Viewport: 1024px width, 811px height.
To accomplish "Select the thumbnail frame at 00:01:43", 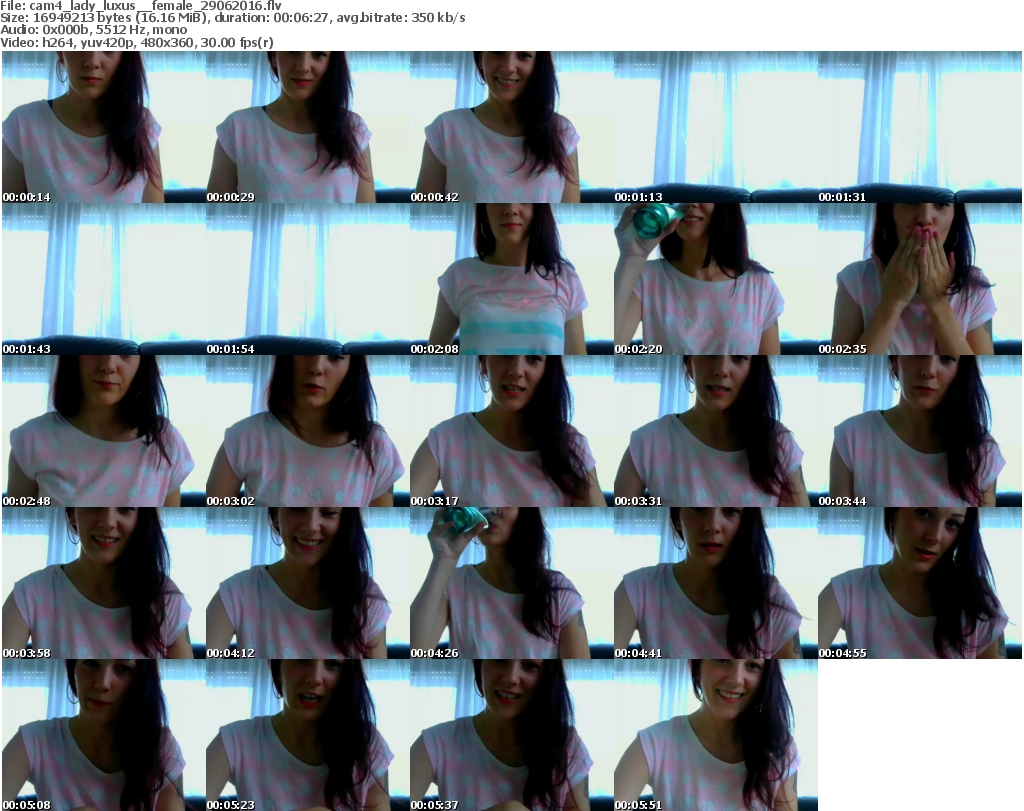I will click(104, 279).
